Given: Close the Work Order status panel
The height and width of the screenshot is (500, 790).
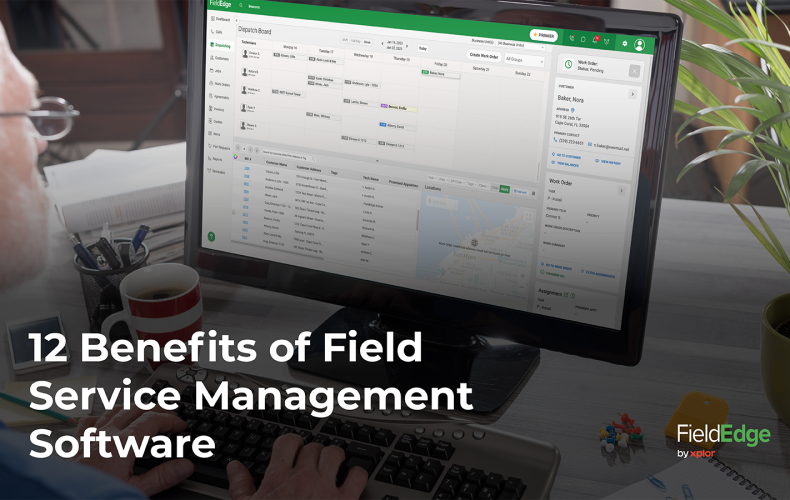Looking at the screenshot, I should 634,71.
